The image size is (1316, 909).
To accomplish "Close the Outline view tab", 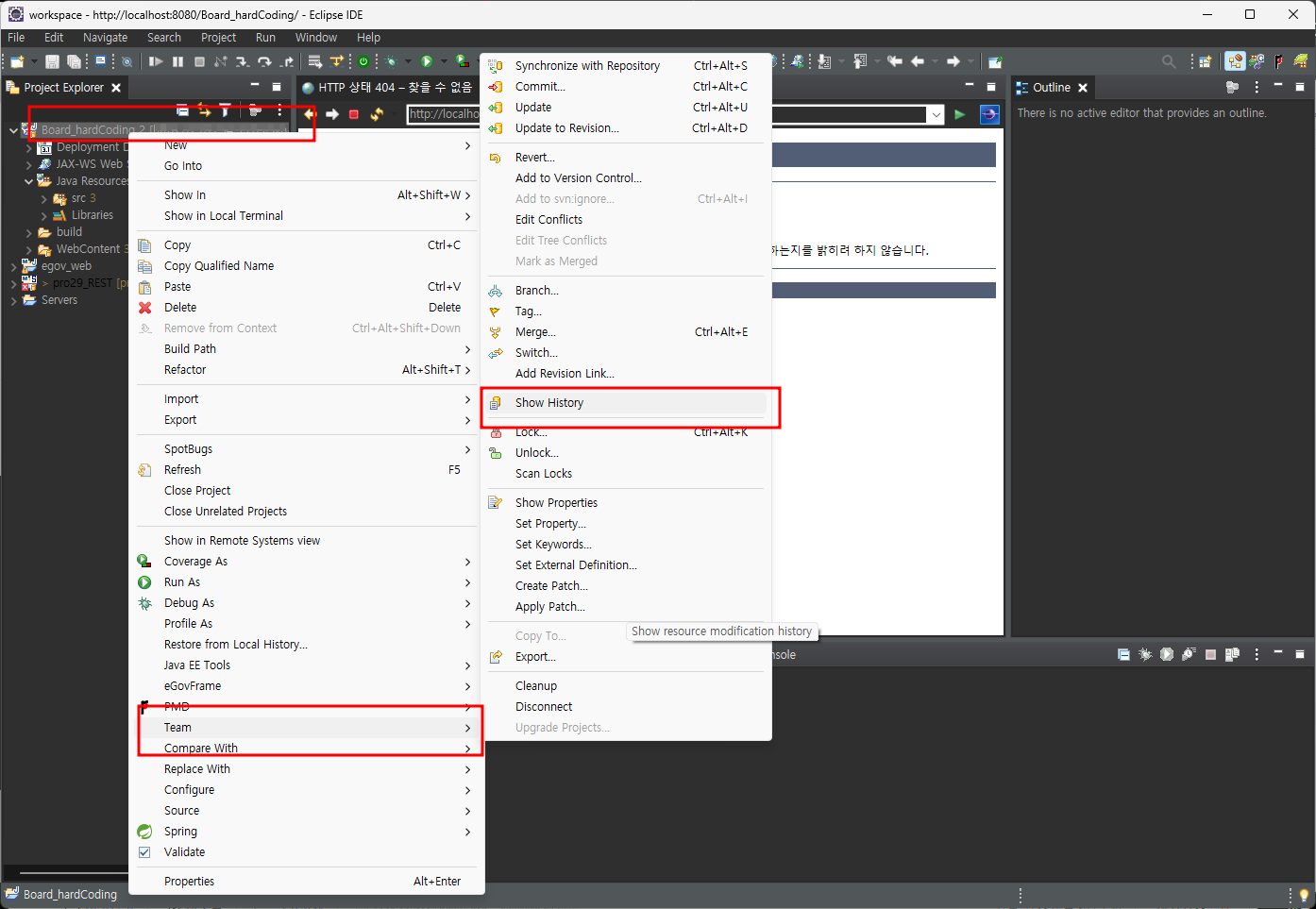I will 1083,88.
